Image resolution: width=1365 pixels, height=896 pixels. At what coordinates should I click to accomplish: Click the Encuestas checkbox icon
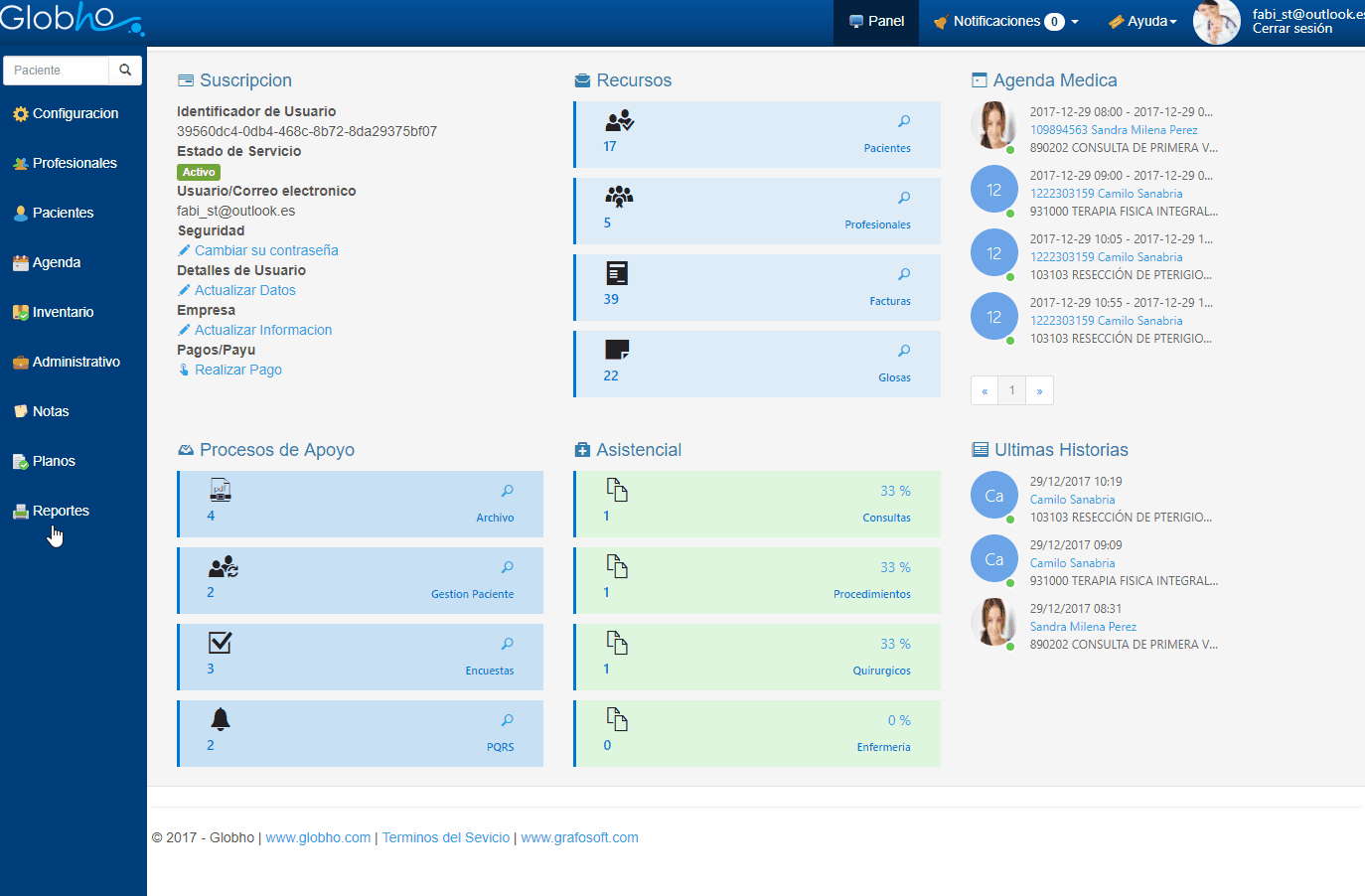coord(221,643)
